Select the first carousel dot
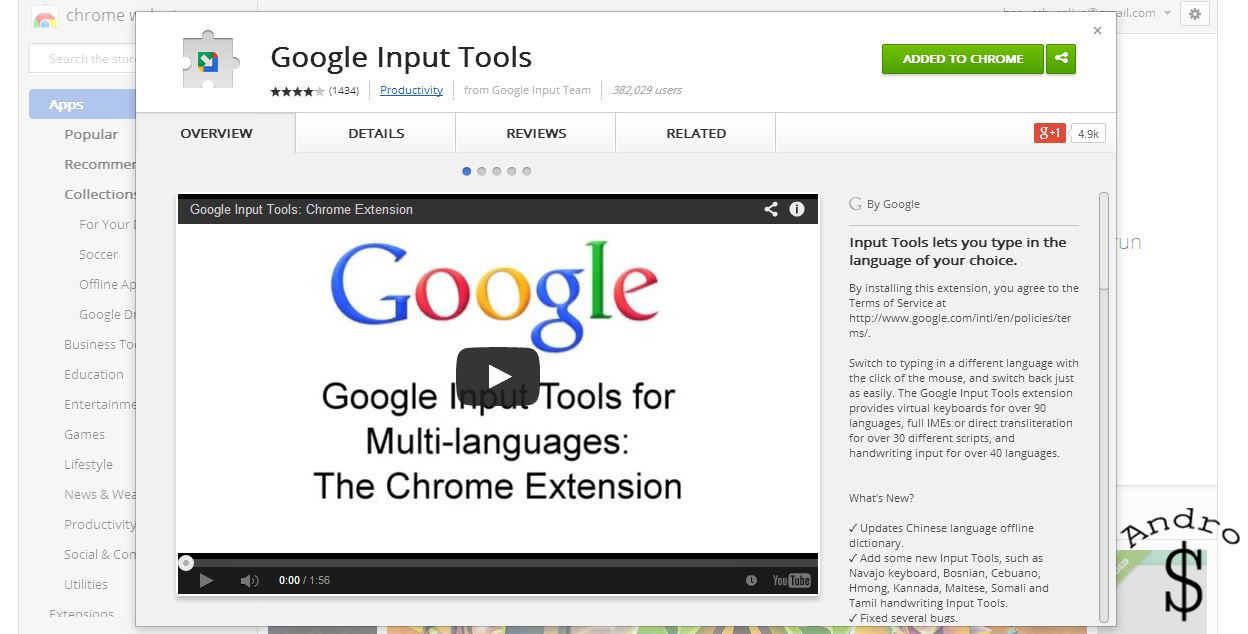The image size is (1248, 634). 466,171
